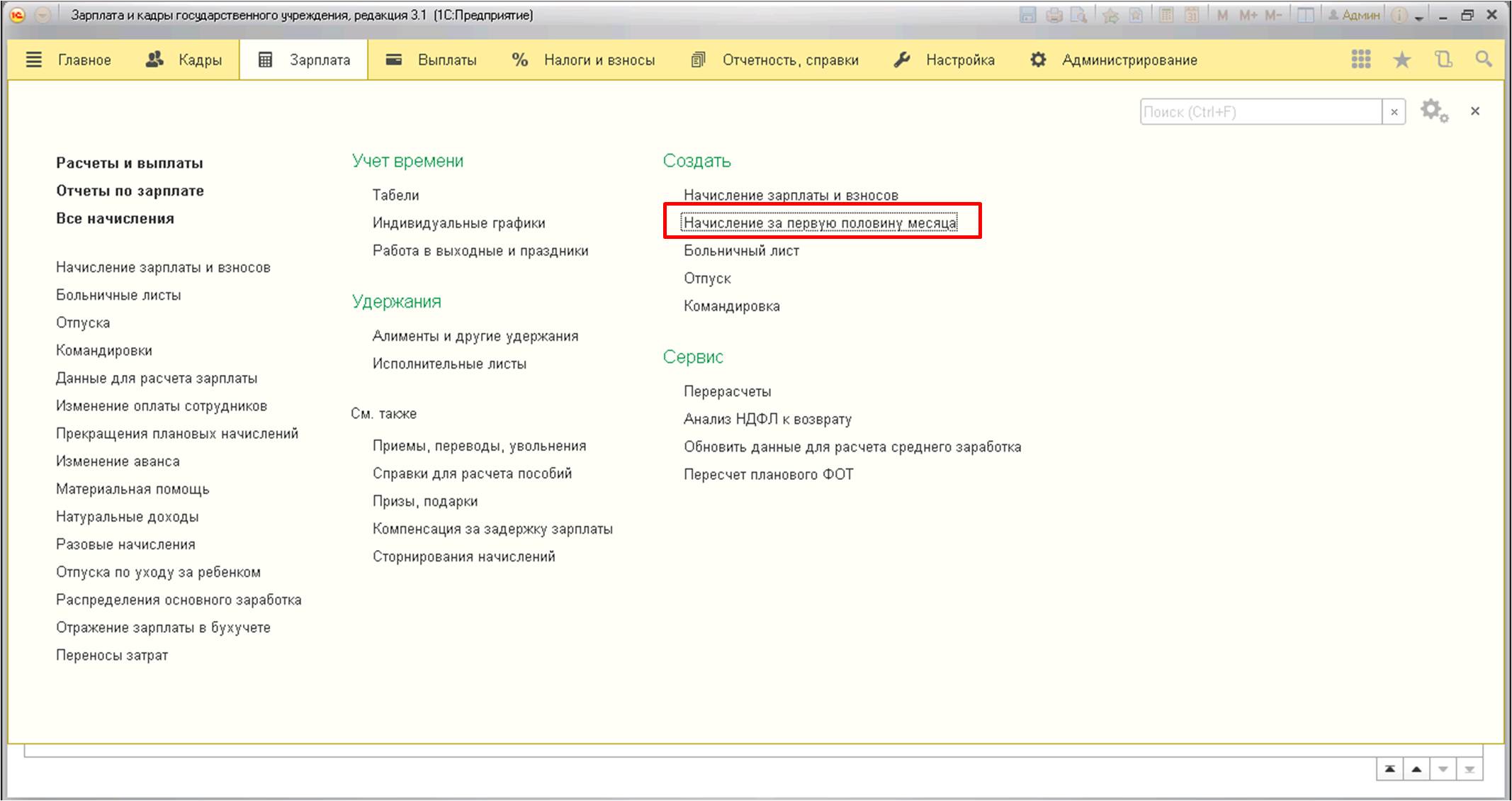Open menu settings gears icon
Screen dimensions: 1512x801
(x=1433, y=111)
